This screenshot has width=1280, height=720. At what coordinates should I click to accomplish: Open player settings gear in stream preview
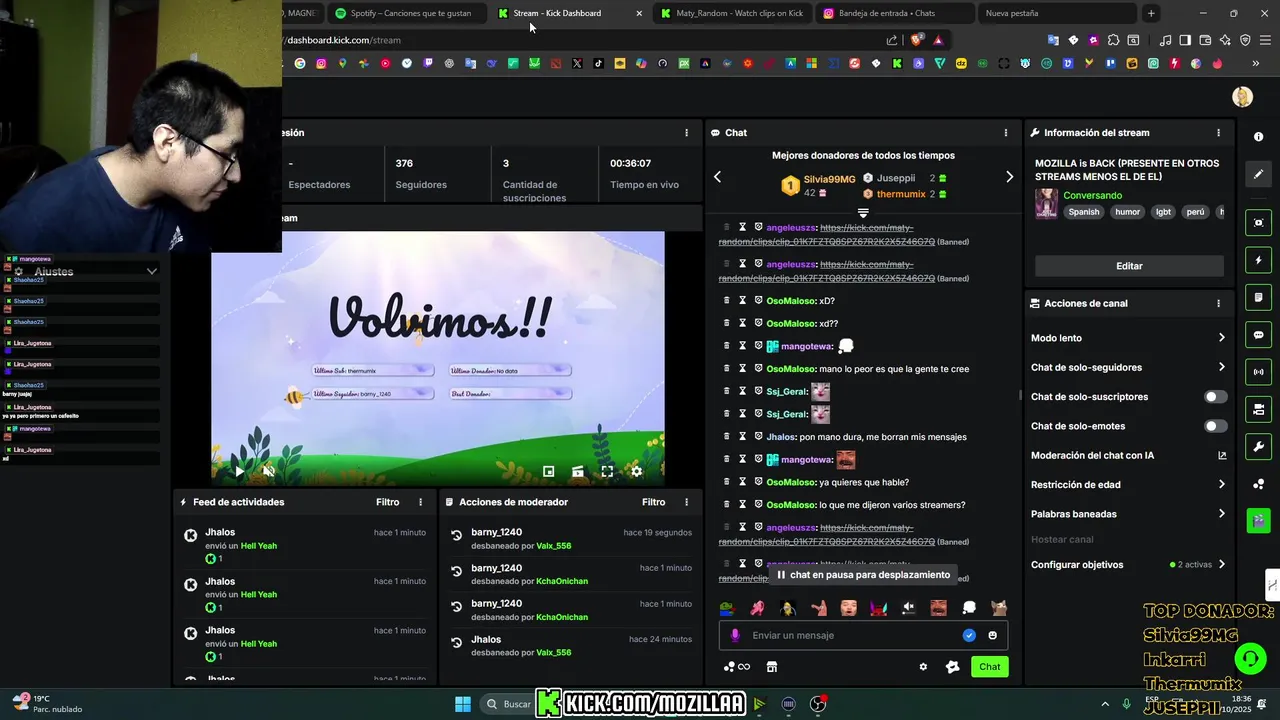636,471
